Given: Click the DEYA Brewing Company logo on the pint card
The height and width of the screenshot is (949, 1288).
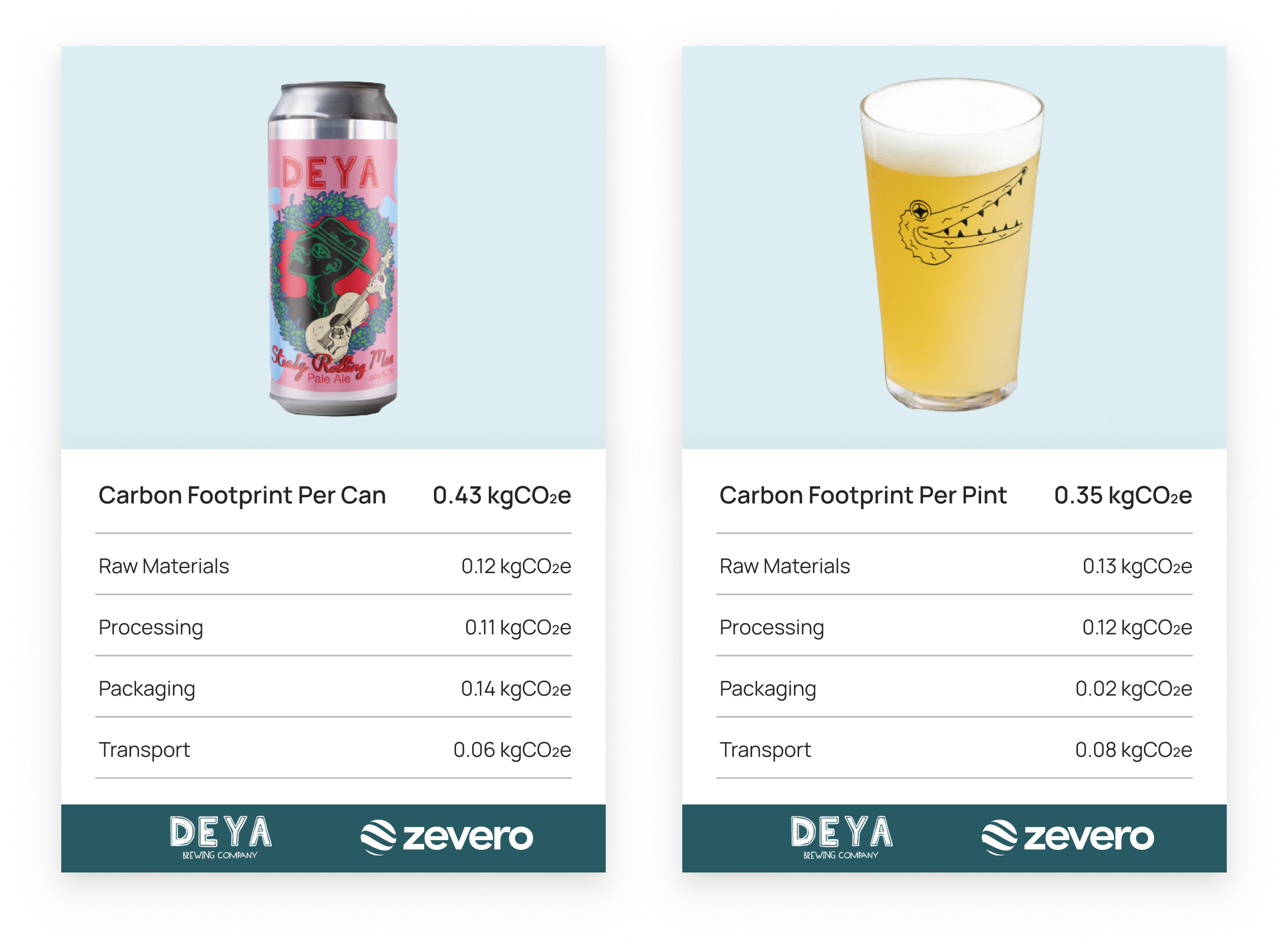Looking at the screenshot, I should point(842,837).
